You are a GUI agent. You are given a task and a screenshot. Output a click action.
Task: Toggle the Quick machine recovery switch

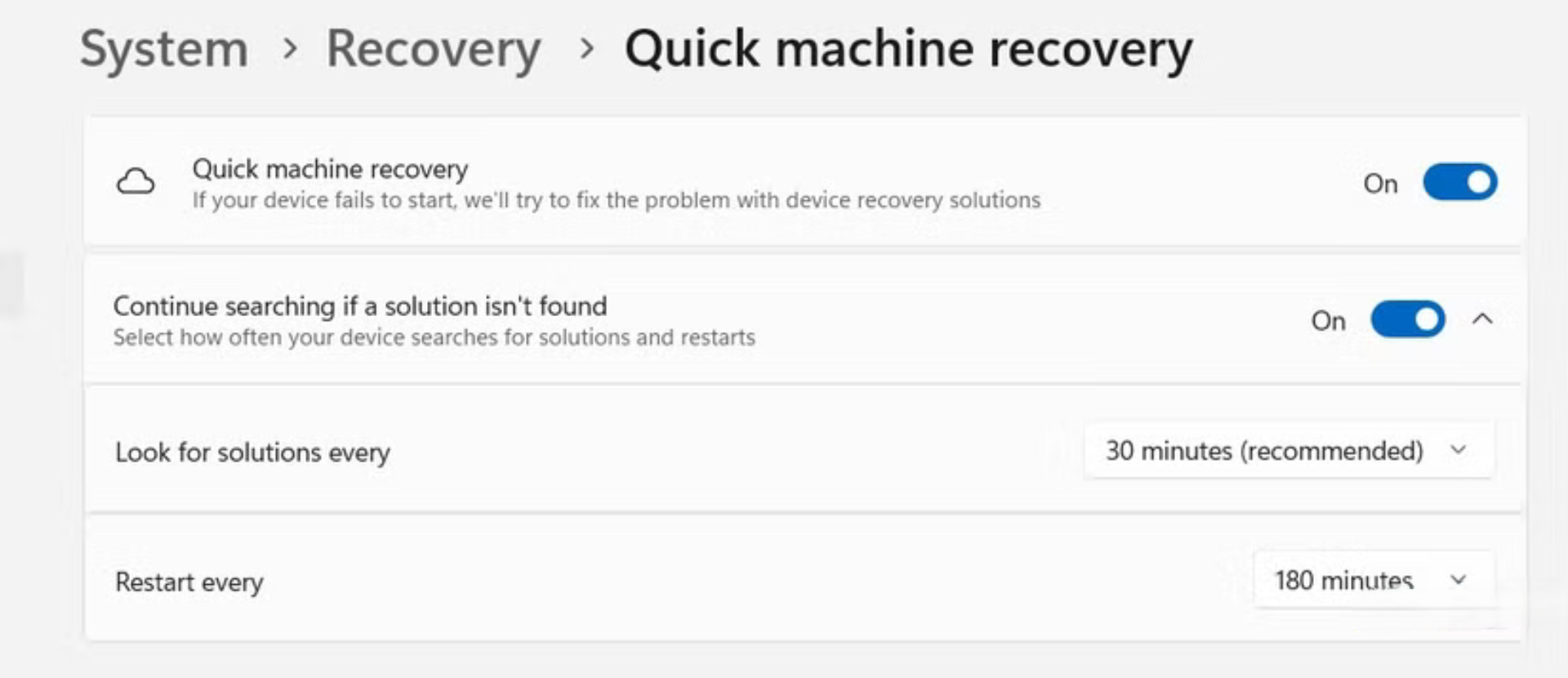[x=1460, y=181]
